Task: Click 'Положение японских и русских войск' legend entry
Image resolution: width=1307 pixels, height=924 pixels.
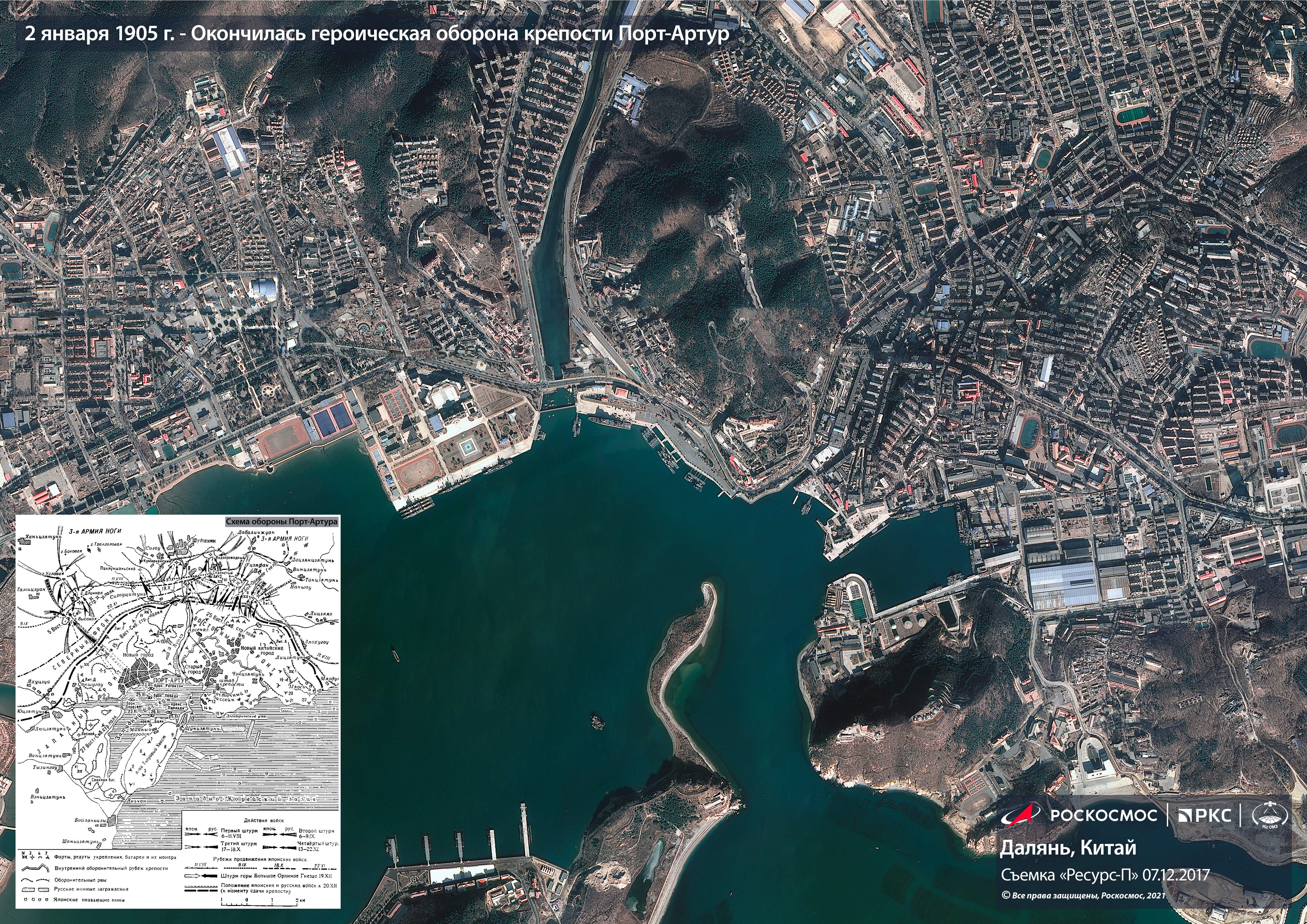Action: pyautogui.click(x=278, y=888)
